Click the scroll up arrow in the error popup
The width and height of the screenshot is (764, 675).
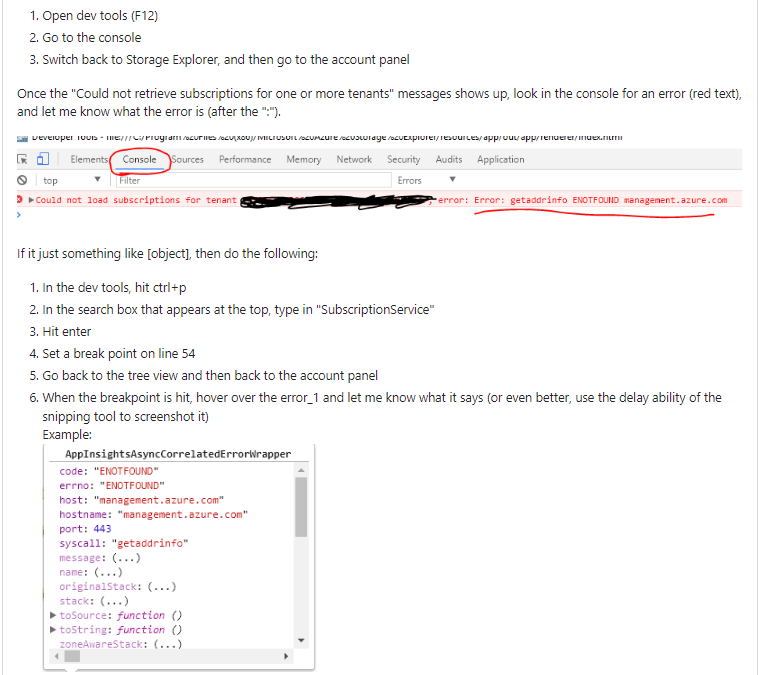301,470
